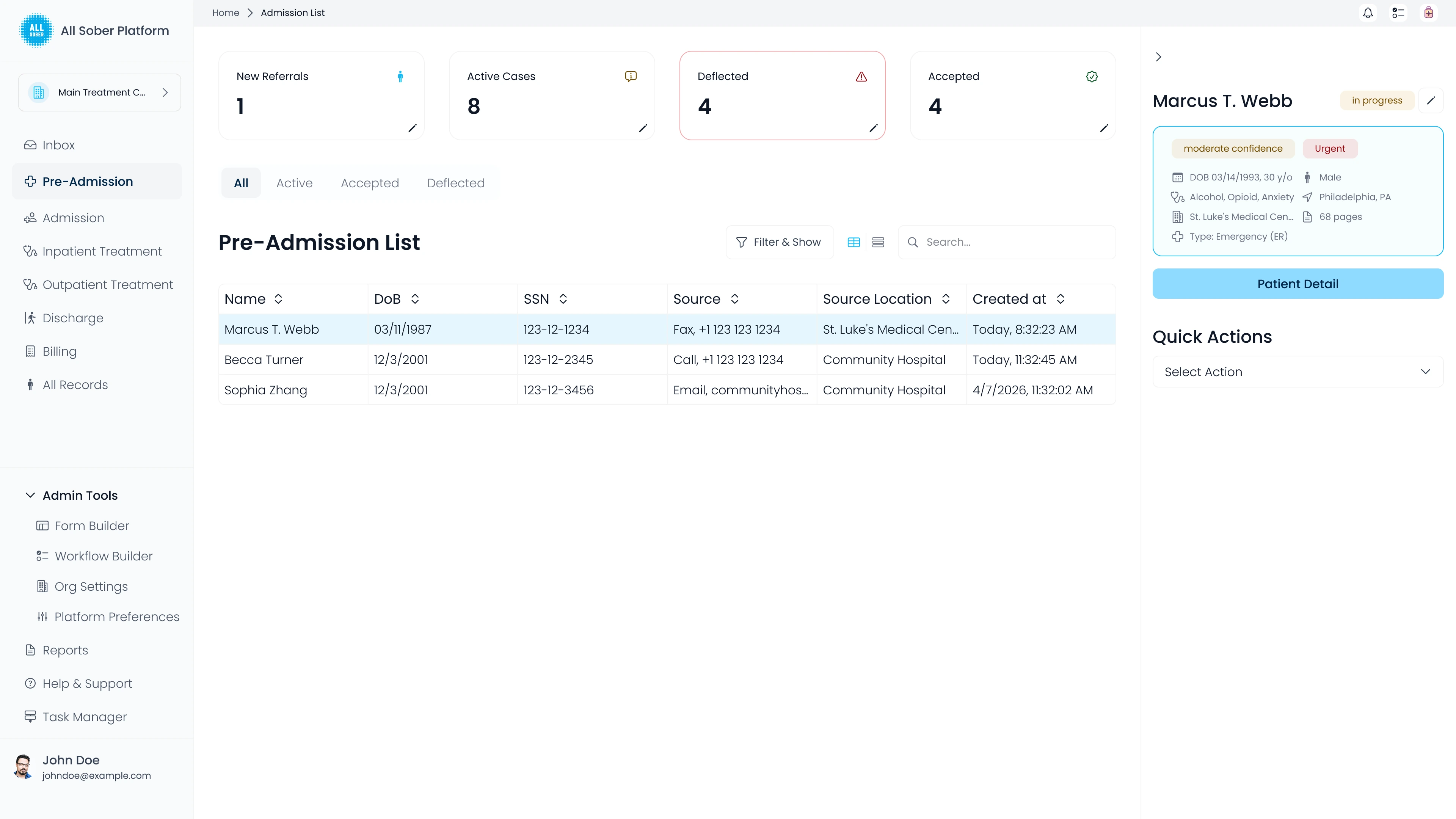Click the Home breadcrumb link
Viewport: 1456px width, 819px height.
226,13
